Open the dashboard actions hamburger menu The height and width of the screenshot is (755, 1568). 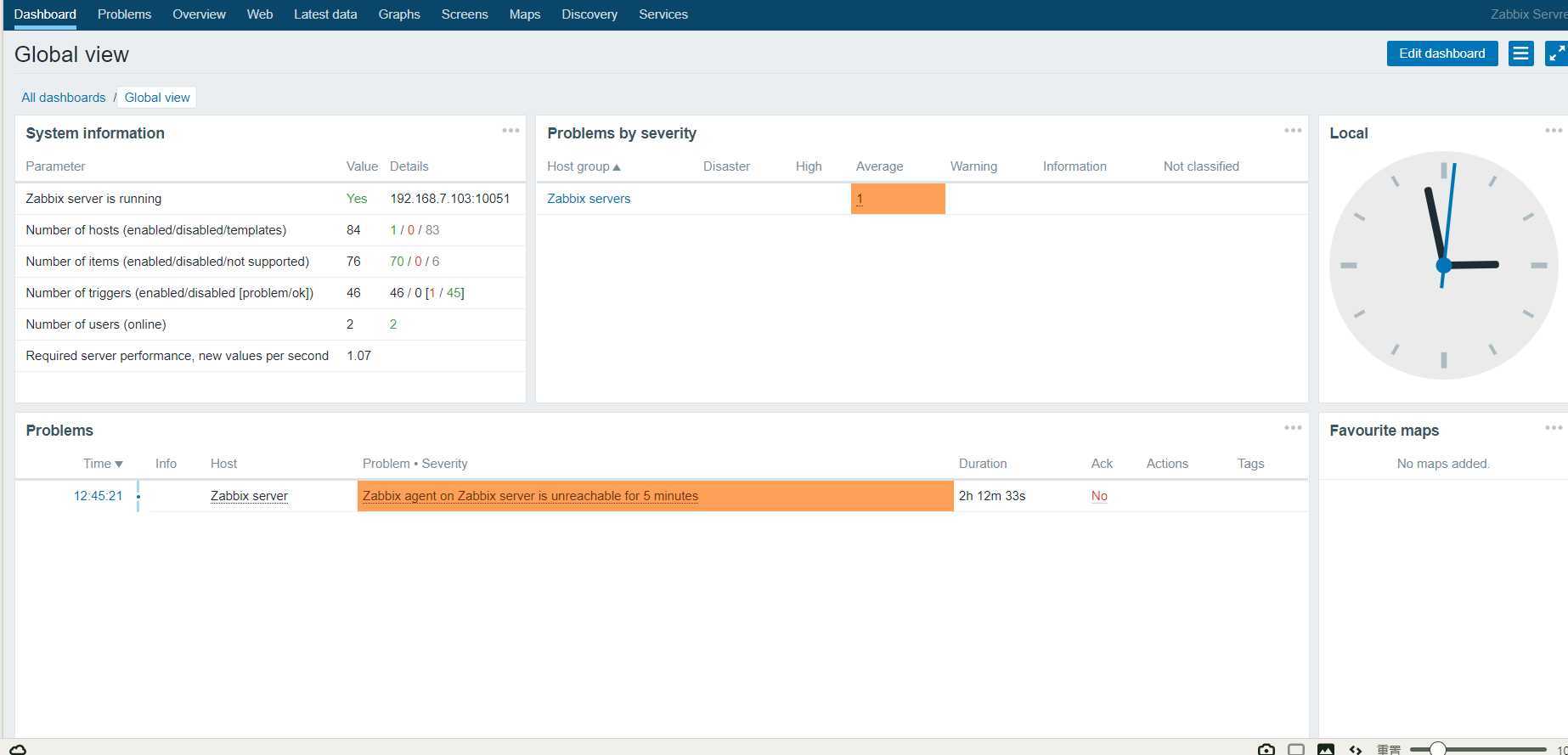coord(1520,54)
